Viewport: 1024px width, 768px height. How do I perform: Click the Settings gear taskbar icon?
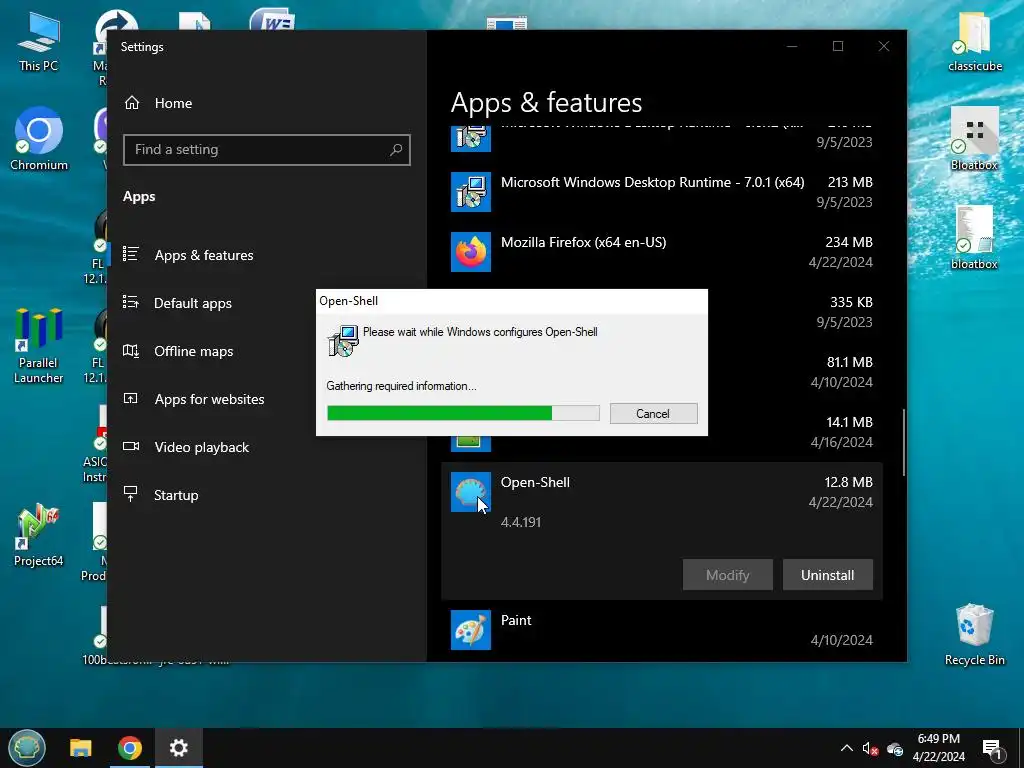coord(178,748)
